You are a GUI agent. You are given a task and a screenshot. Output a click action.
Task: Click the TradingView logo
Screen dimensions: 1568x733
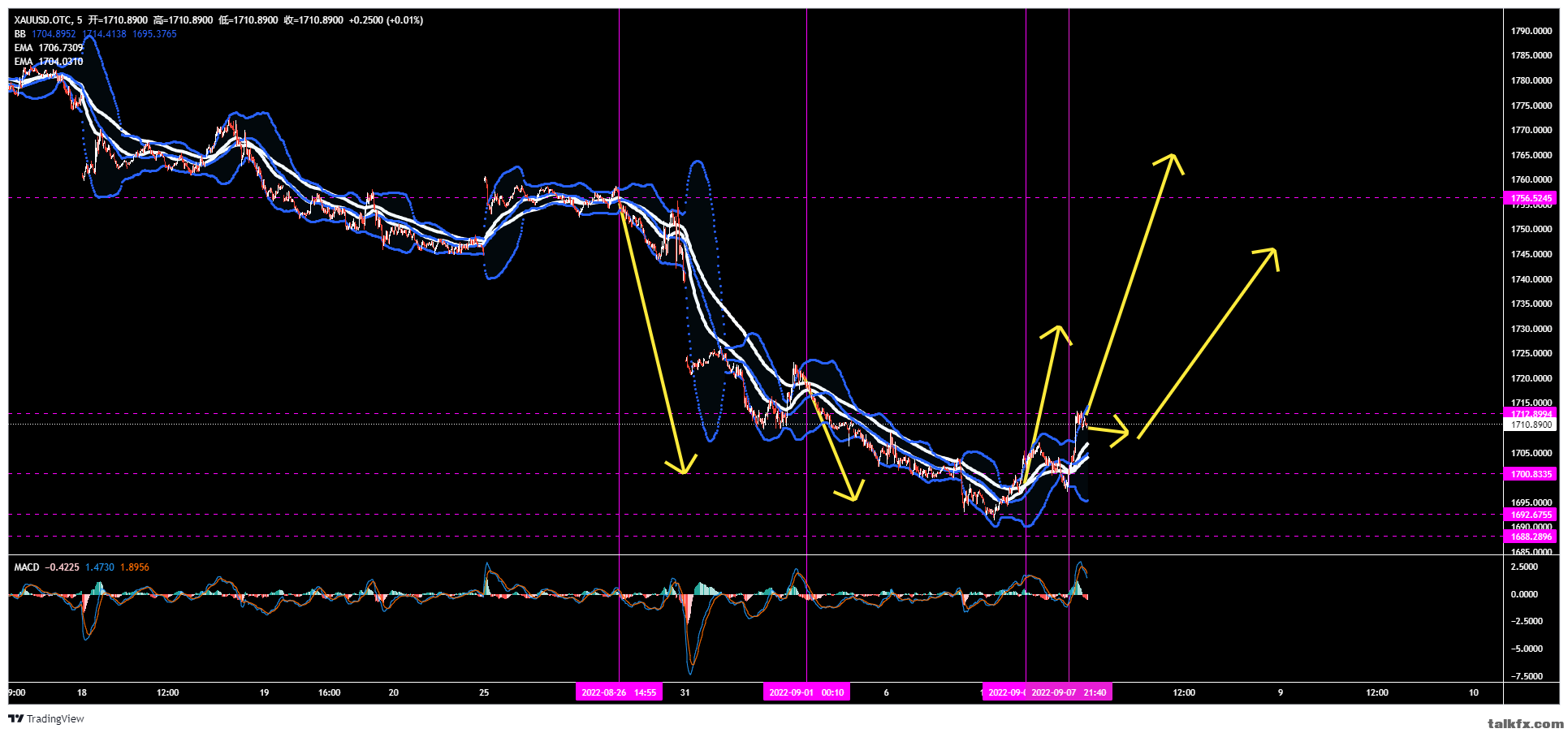click(x=46, y=718)
